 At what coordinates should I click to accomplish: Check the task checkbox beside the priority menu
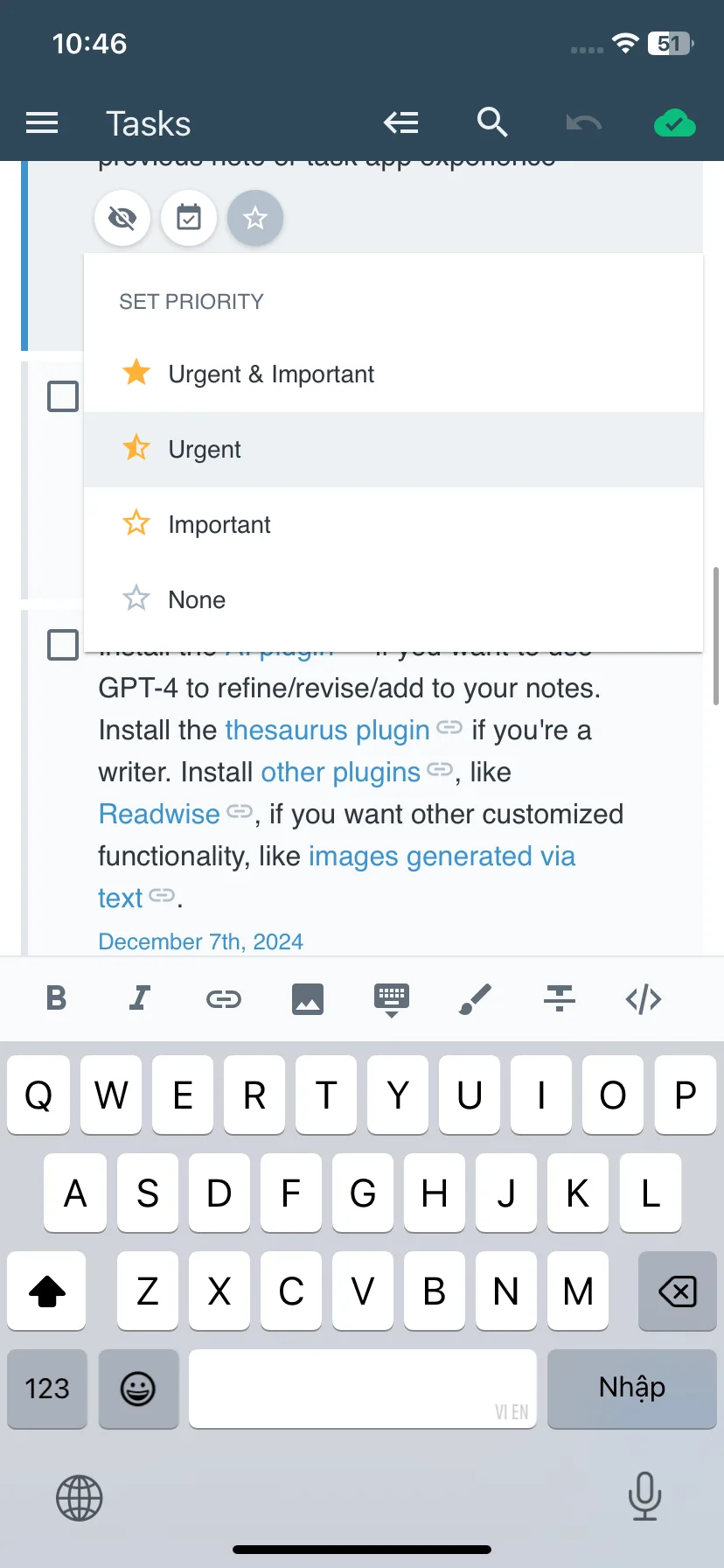click(63, 396)
